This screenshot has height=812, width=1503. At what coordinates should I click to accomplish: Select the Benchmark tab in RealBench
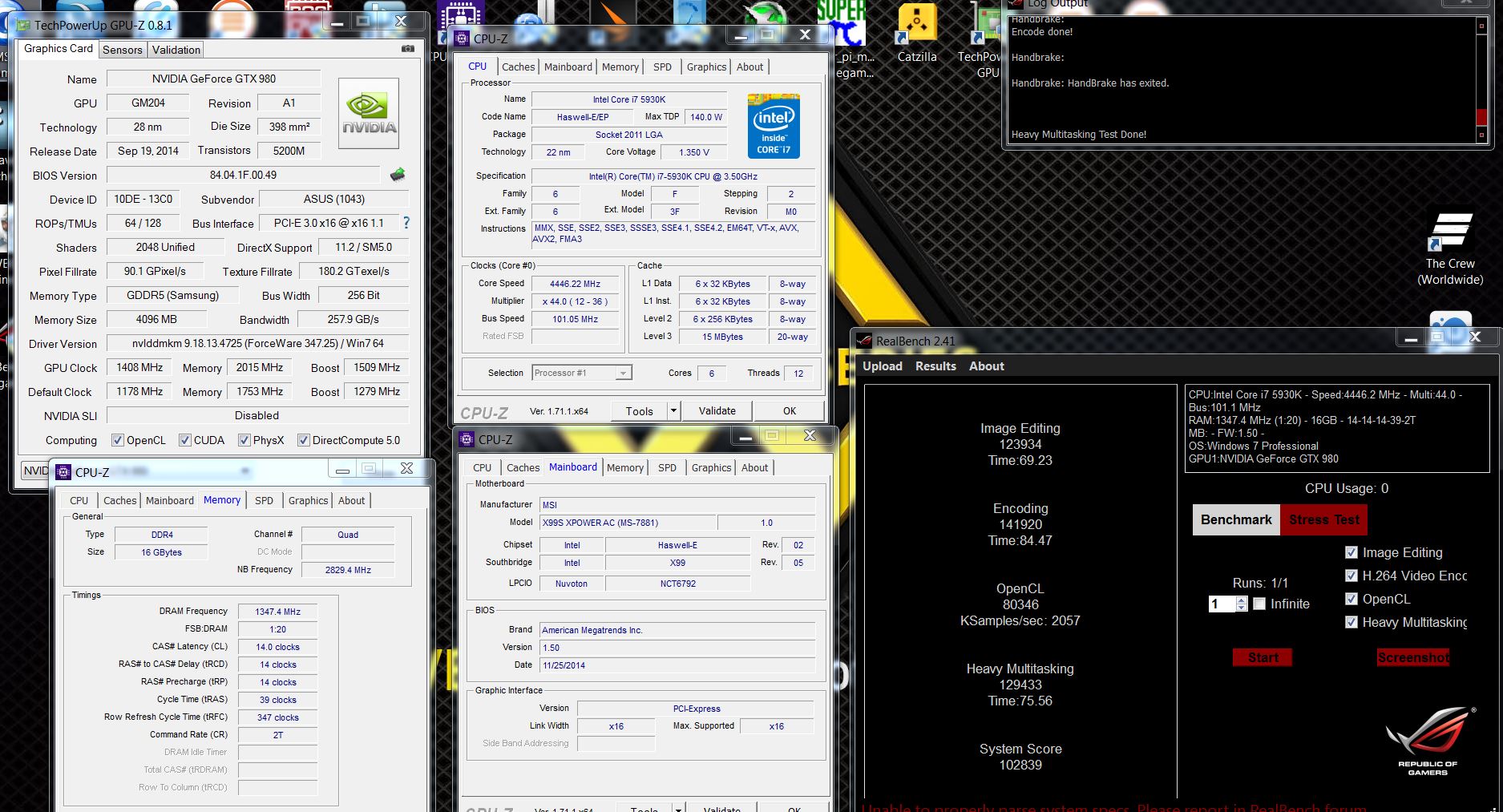pyautogui.click(x=1236, y=519)
